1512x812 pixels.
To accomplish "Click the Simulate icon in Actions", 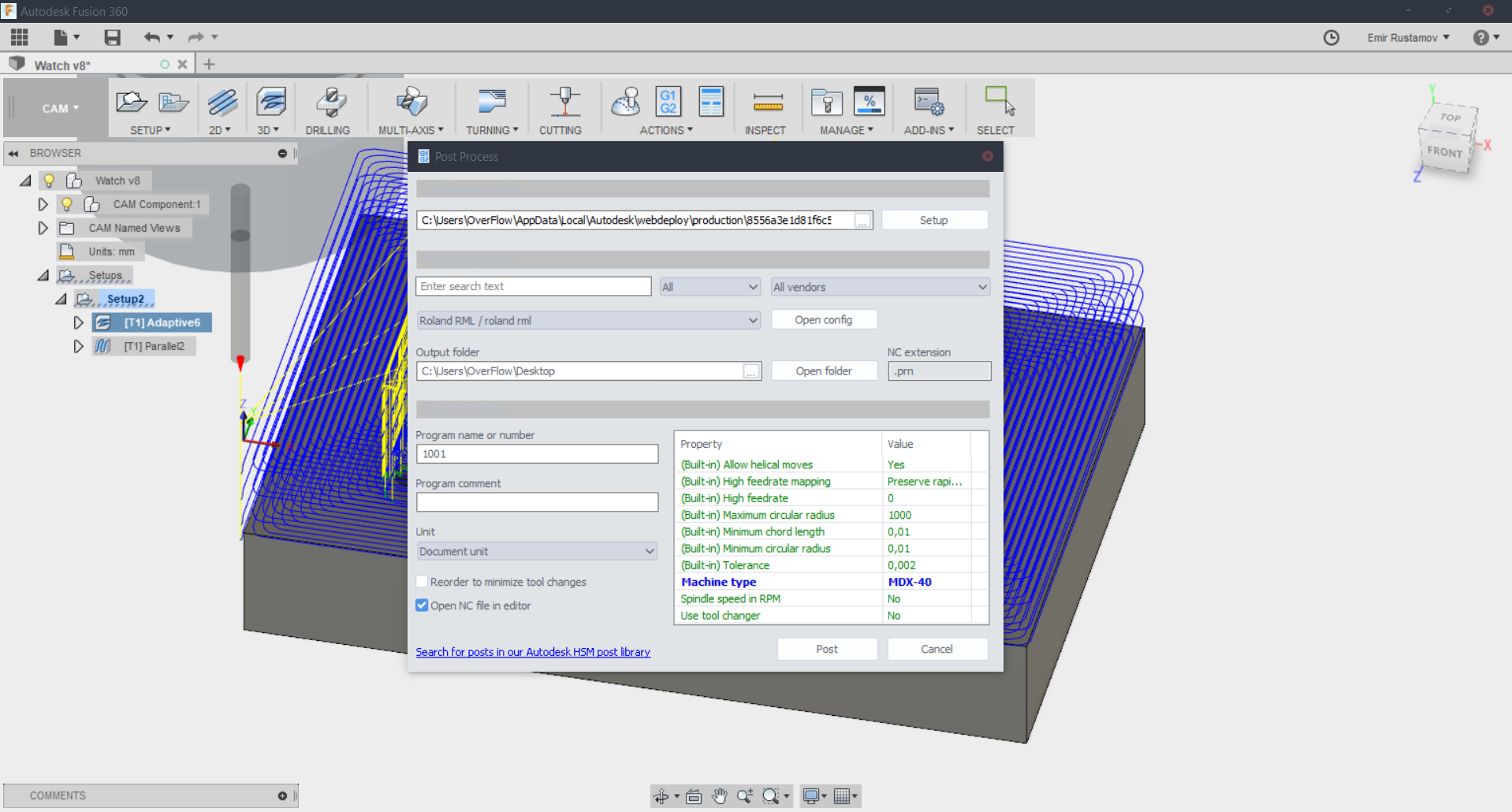I will click(x=626, y=102).
